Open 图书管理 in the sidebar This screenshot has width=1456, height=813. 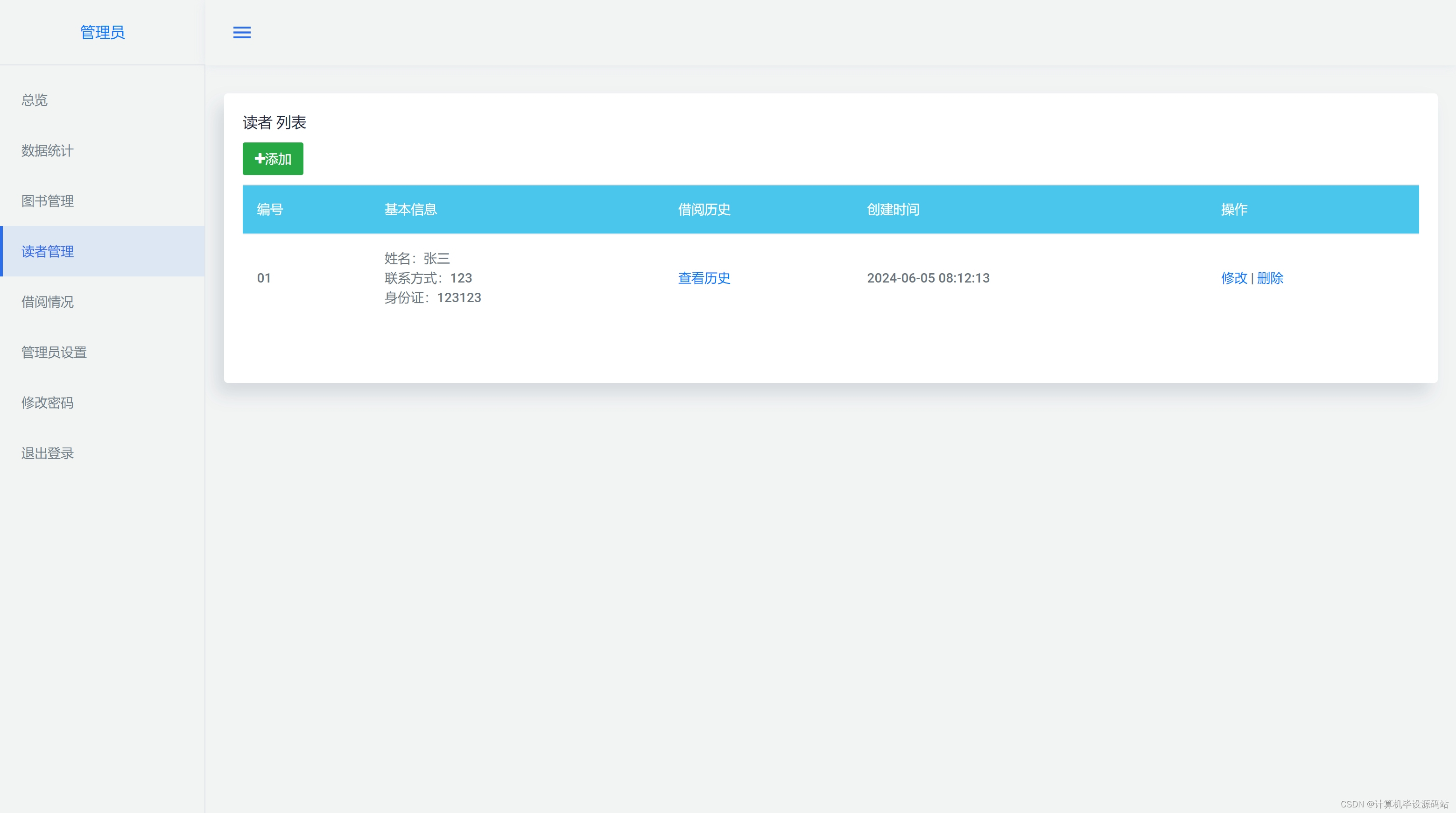pyautogui.click(x=48, y=201)
